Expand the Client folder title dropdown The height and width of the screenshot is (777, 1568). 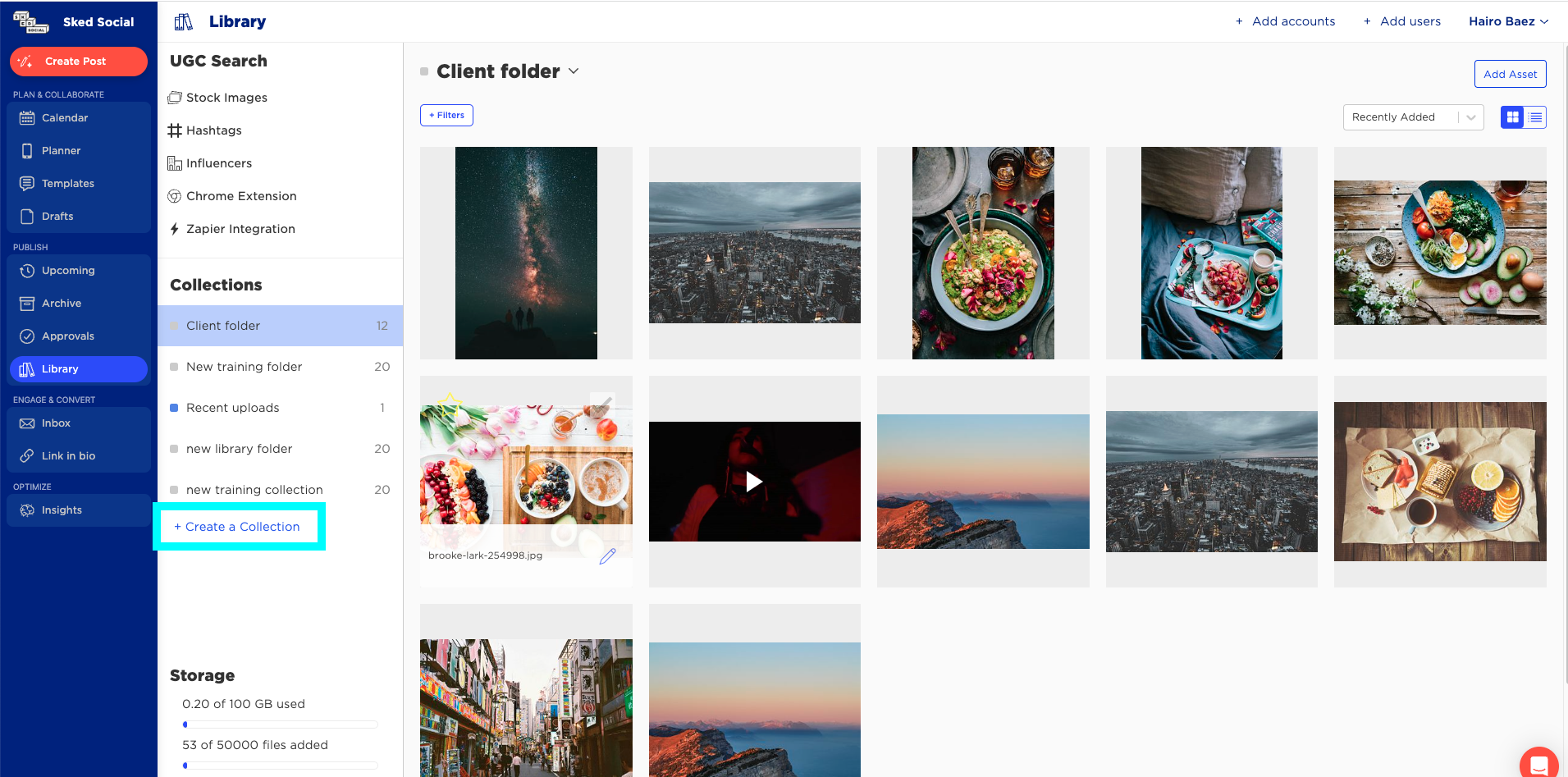(x=574, y=71)
